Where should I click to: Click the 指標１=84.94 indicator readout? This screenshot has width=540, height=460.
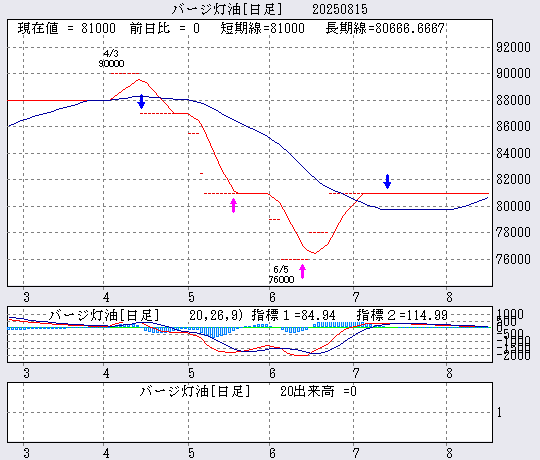pos(293,315)
